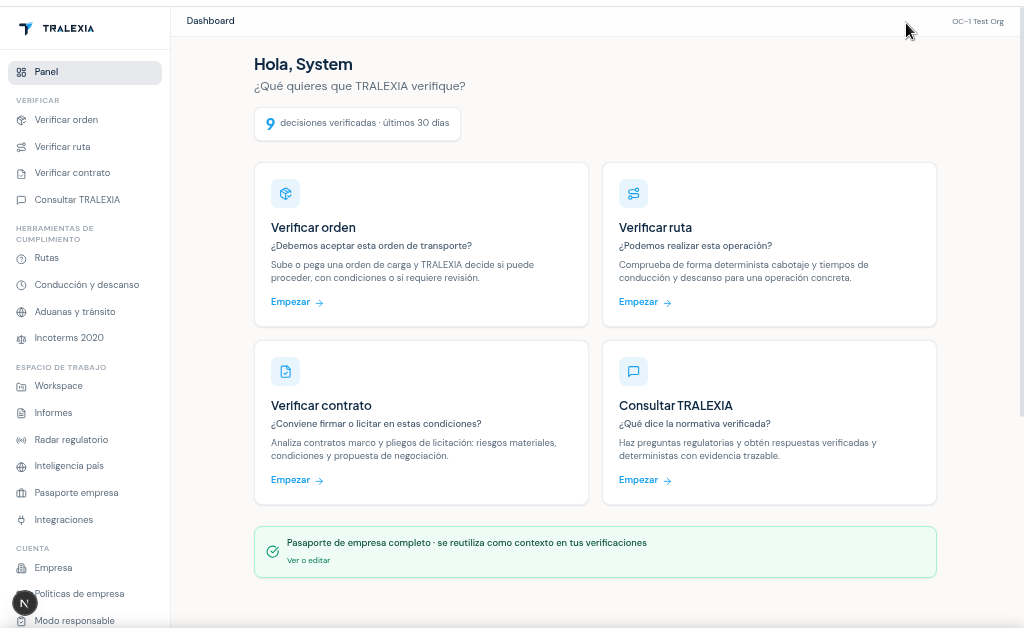Click the Panel grid icon in sidebar
The width and height of the screenshot is (1024, 628).
[x=22, y=72]
